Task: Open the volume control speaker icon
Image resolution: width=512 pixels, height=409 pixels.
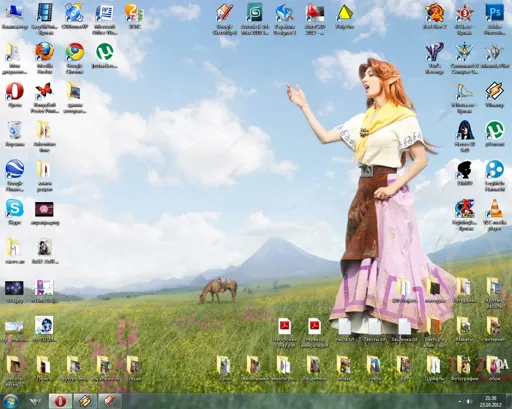Action: pyautogui.click(x=469, y=401)
